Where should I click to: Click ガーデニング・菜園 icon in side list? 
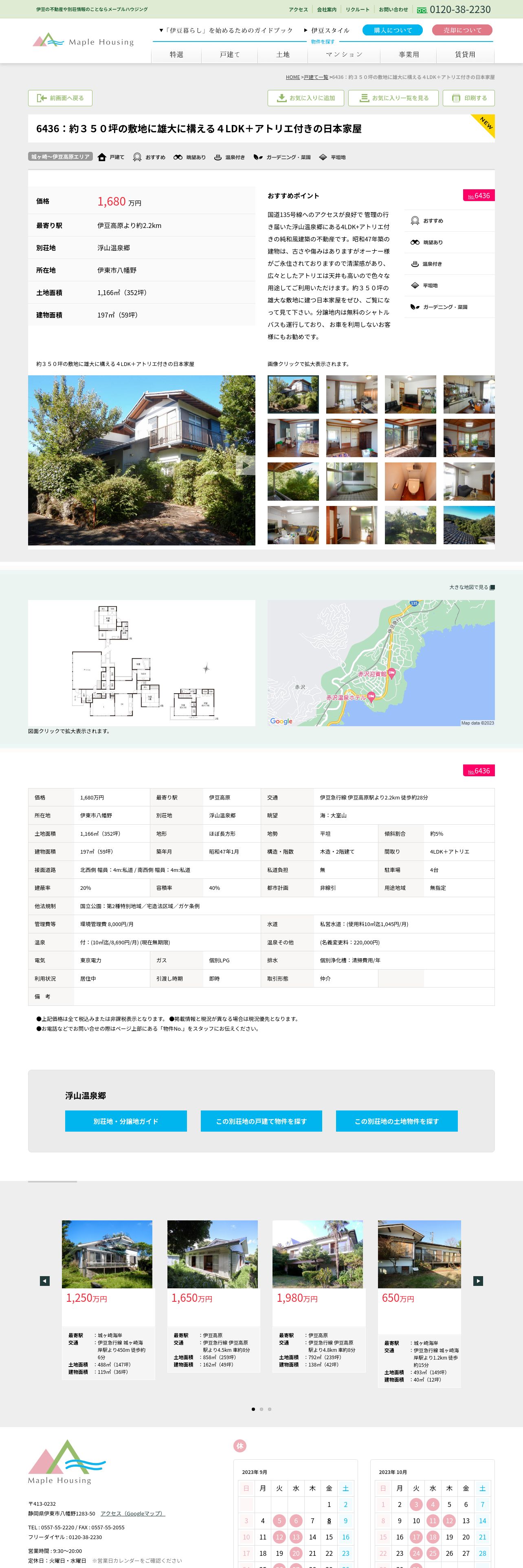[415, 307]
